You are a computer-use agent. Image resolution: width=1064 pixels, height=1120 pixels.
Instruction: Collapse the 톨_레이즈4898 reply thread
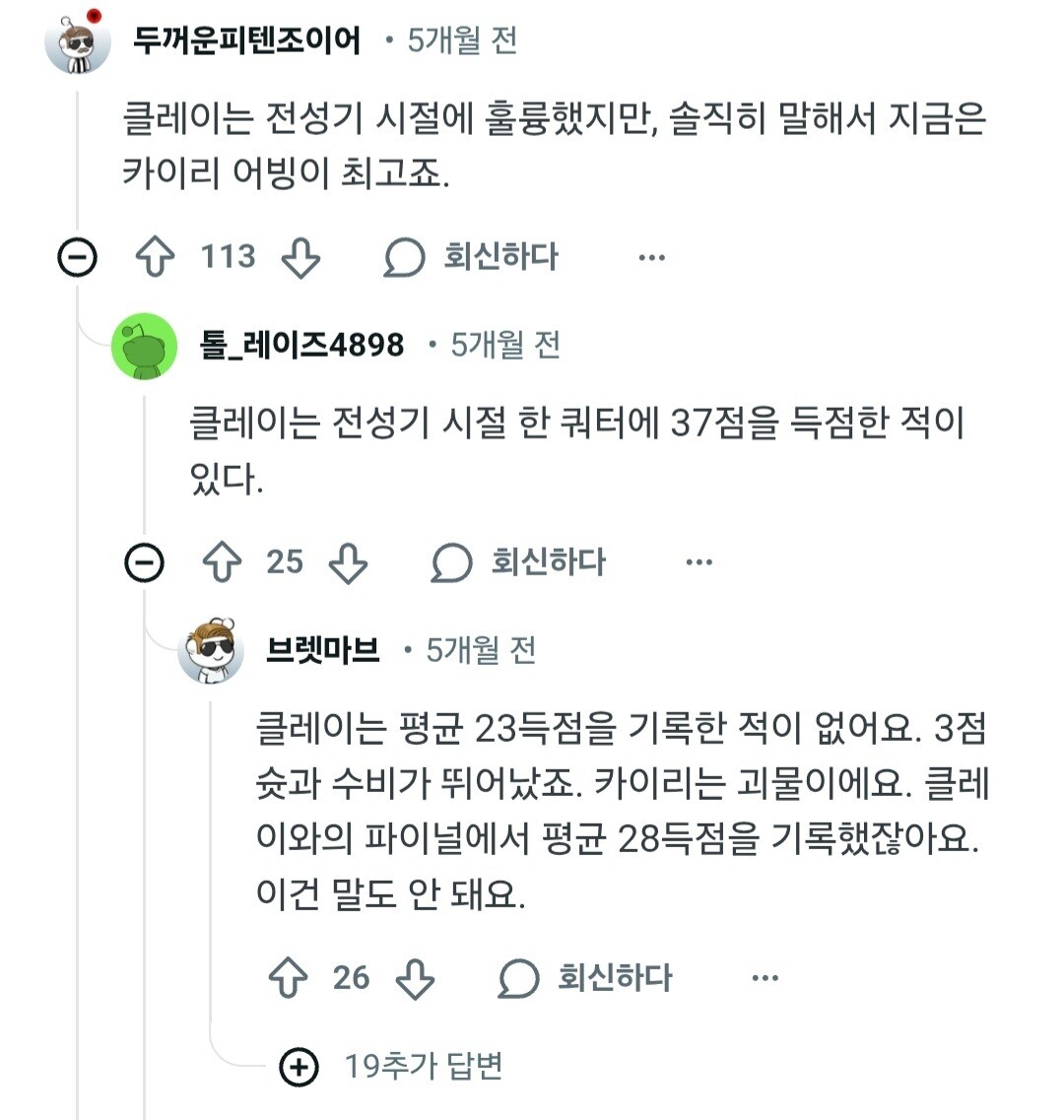tap(145, 562)
